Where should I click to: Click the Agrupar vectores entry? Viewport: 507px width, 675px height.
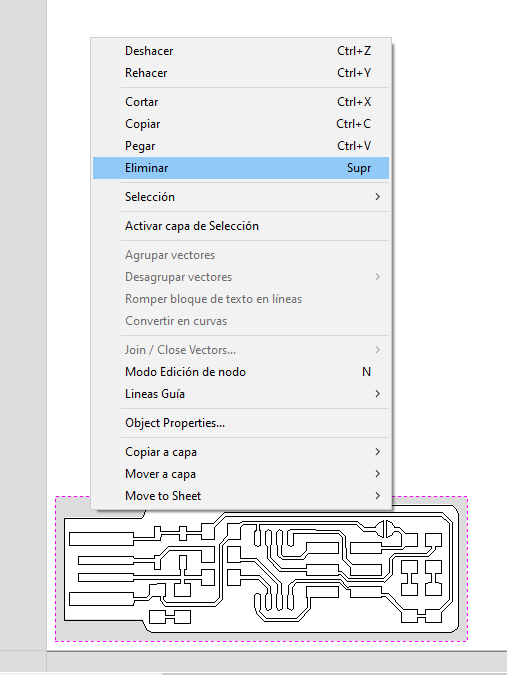[x=241, y=255]
